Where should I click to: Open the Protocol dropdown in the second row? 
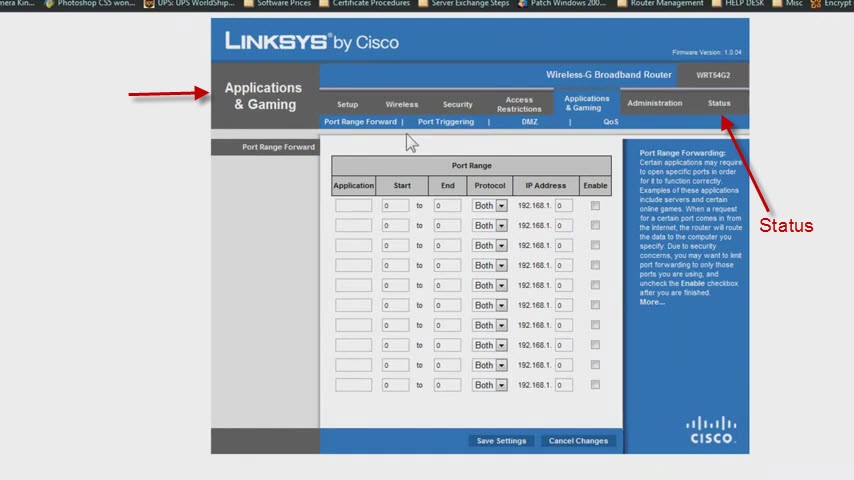[x=490, y=226]
